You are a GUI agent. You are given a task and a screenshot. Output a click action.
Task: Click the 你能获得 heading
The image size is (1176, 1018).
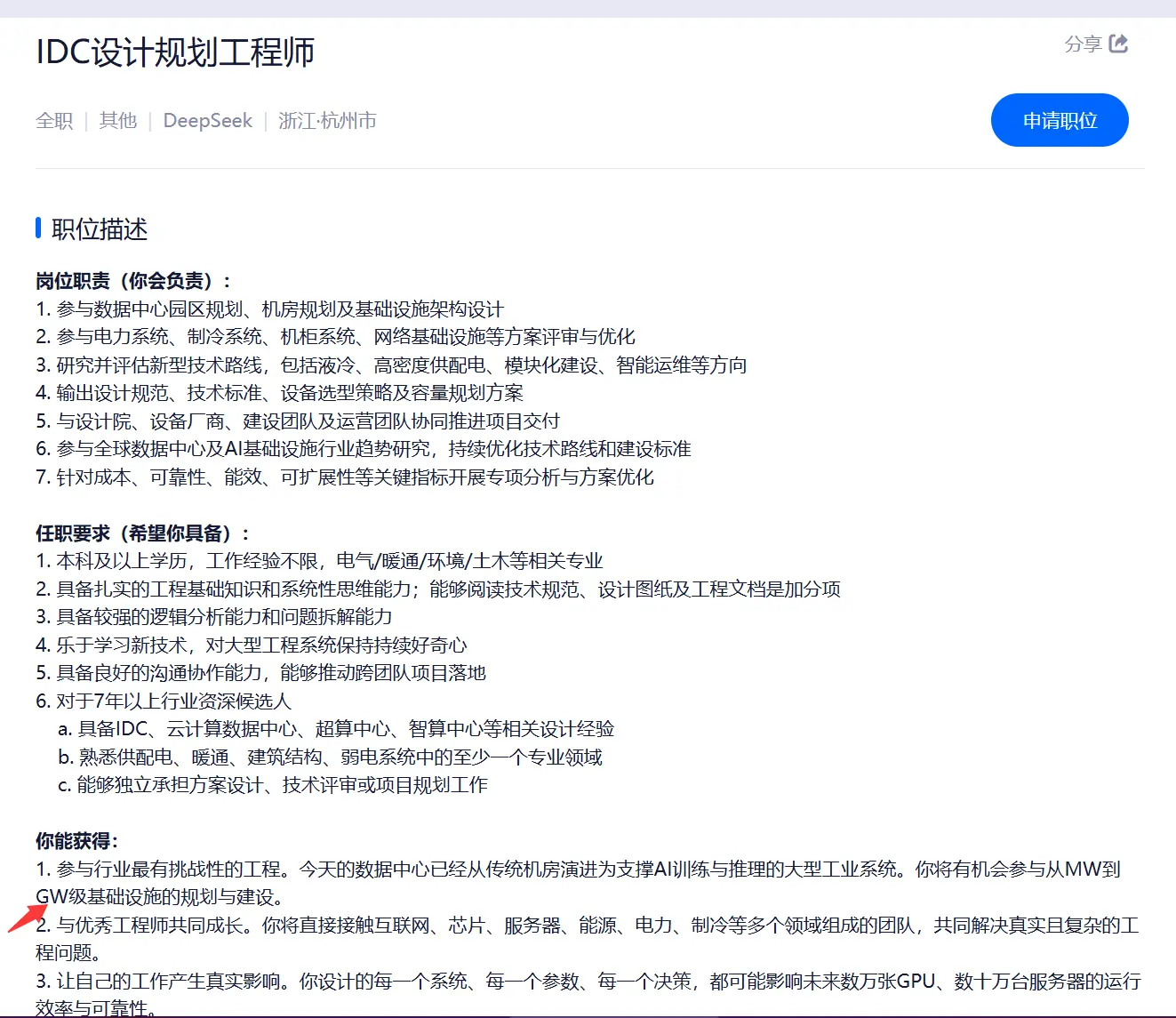pos(77,841)
